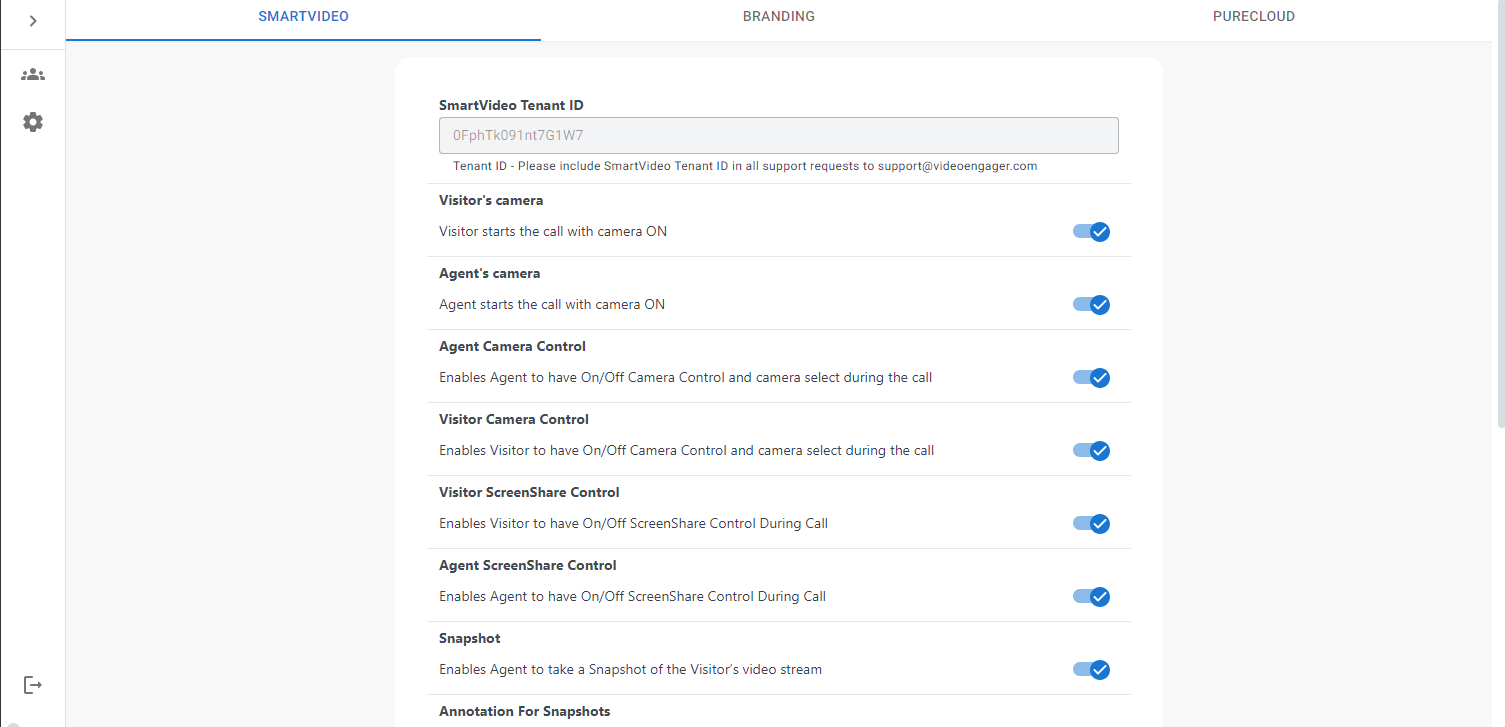Viewport: 1505px width, 727px height.
Task: Click the 'Visitor Camera Control' heading
Action: click(x=514, y=419)
